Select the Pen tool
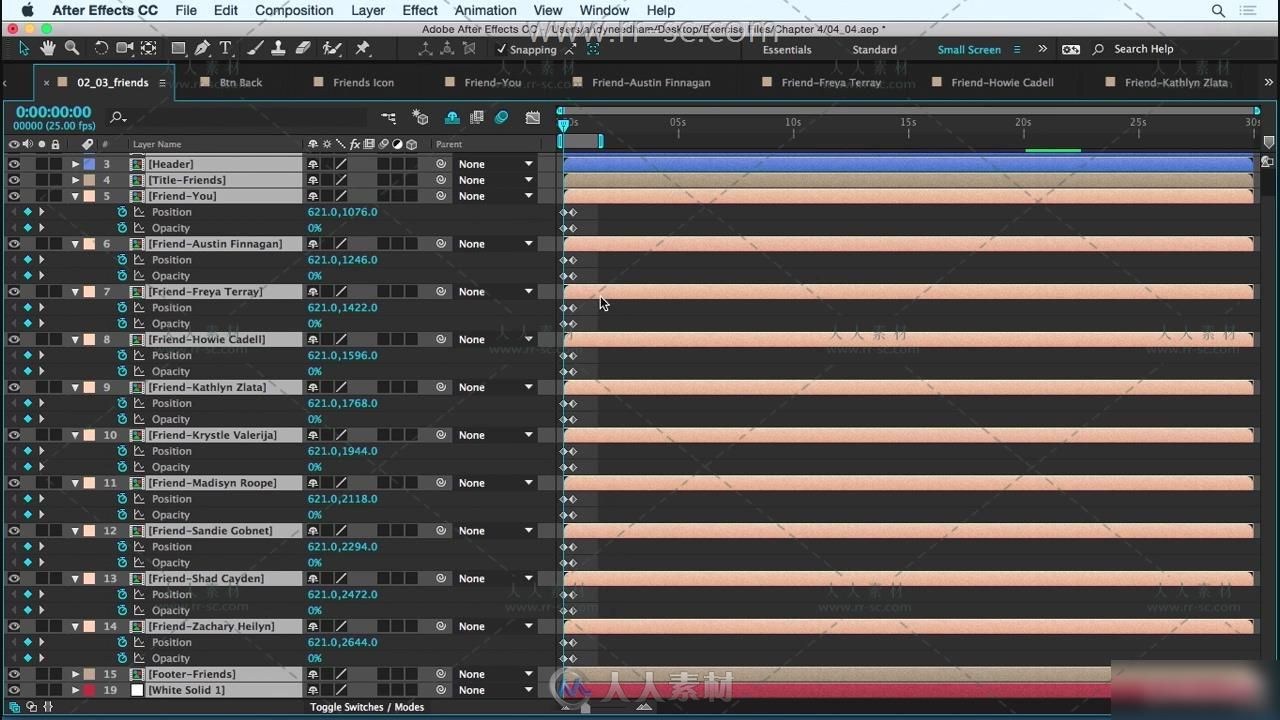Viewport: 1280px width, 720px height. tap(202, 48)
